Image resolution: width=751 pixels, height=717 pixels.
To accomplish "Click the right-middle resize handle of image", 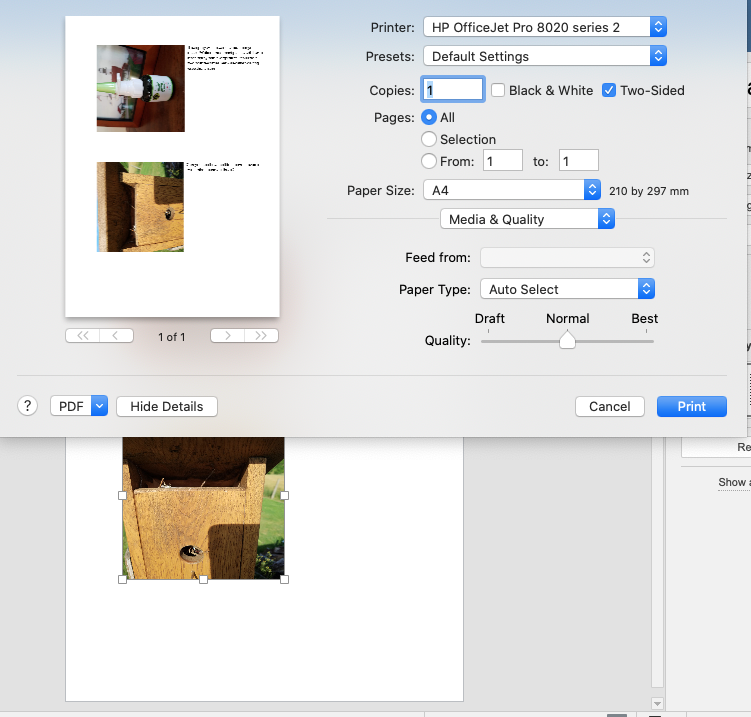I will click(x=284, y=495).
